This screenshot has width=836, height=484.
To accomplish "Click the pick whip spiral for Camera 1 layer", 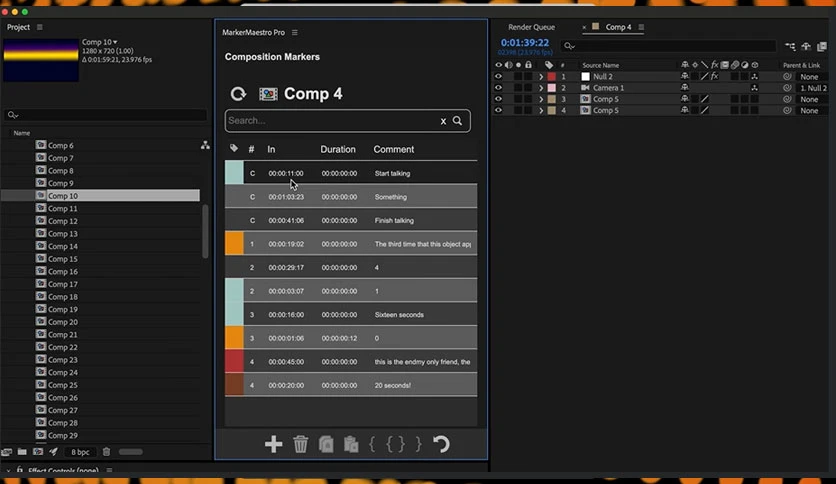I will coord(787,88).
